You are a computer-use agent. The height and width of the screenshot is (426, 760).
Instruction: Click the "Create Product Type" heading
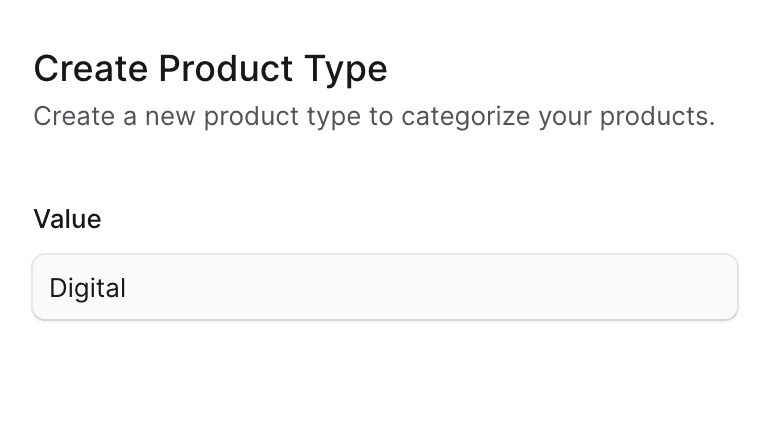[211, 69]
